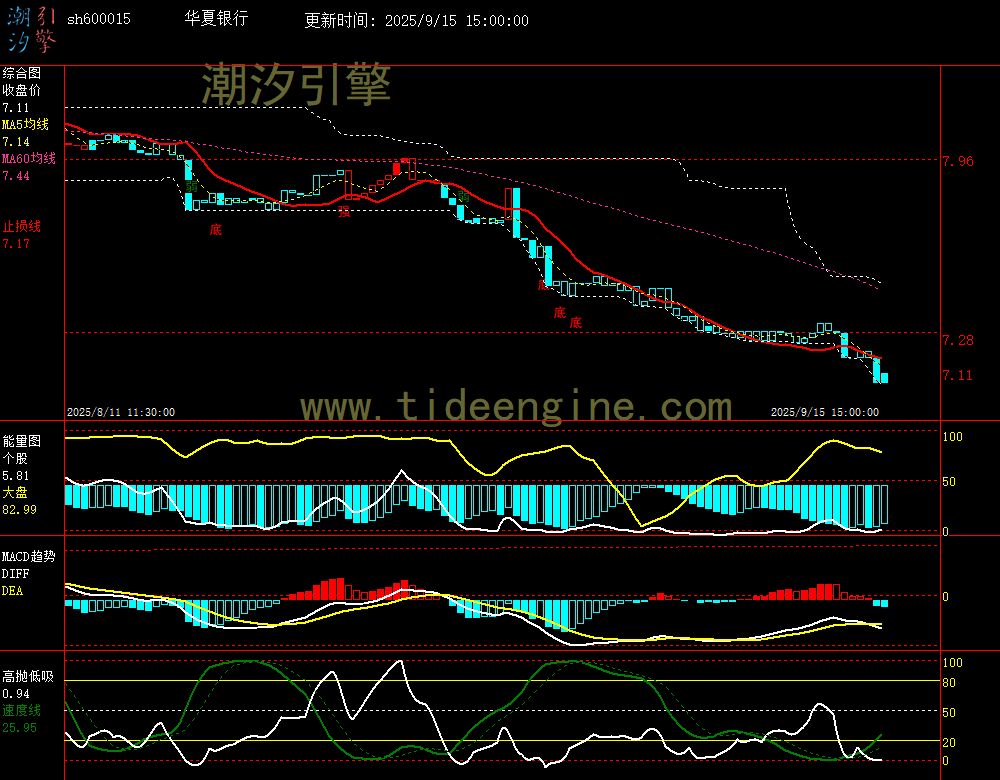Select the 高抛低吸 panel label
This screenshot has height=780, width=1000.
tap(27, 677)
